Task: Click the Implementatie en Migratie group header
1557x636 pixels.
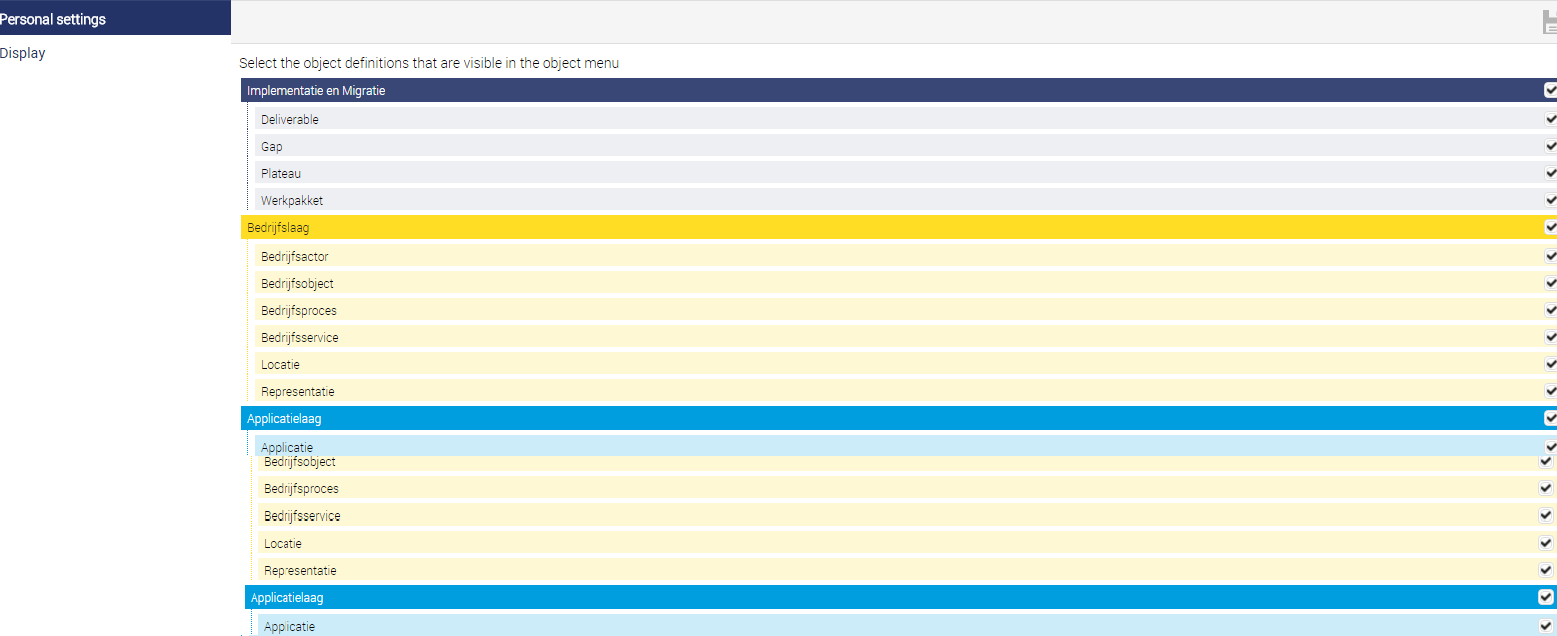Action: point(899,90)
